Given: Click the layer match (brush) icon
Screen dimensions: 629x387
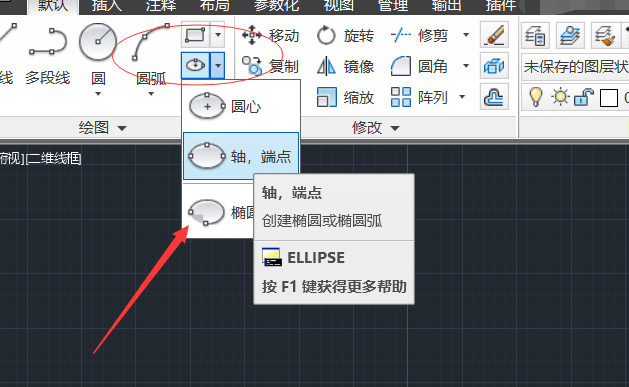Looking at the screenshot, I should coord(605,35).
